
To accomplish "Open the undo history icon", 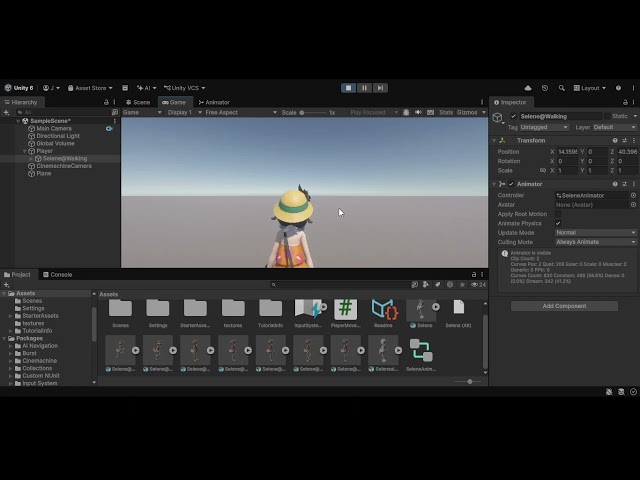I will 545,88.
